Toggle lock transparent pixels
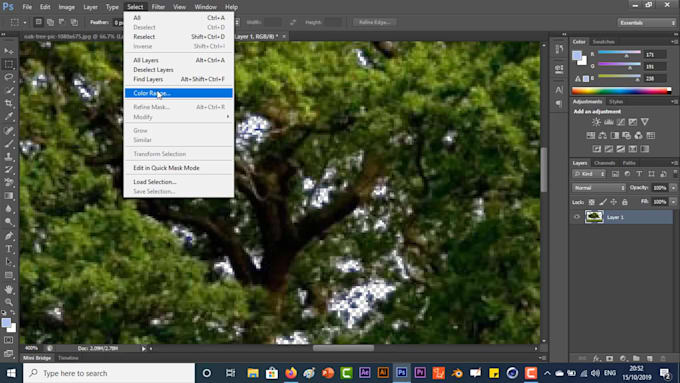The height and width of the screenshot is (383, 680). click(x=592, y=202)
